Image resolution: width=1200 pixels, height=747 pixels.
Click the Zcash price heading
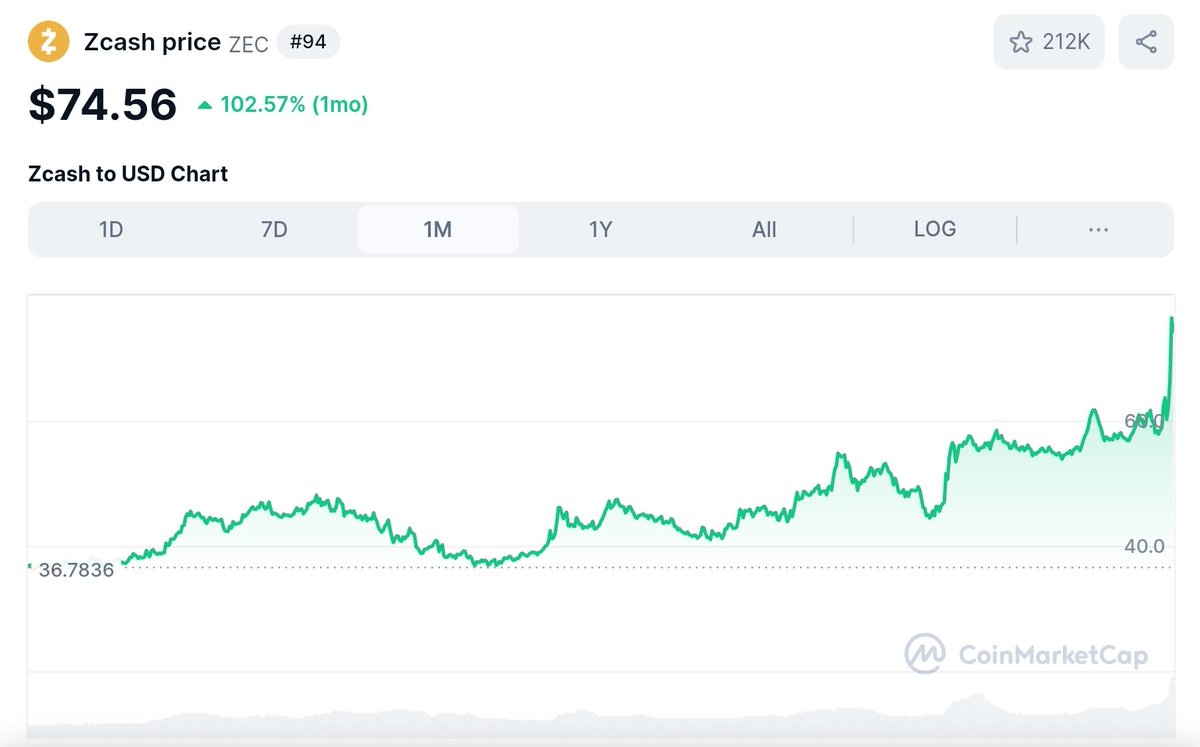pyautogui.click(x=152, y=42)
